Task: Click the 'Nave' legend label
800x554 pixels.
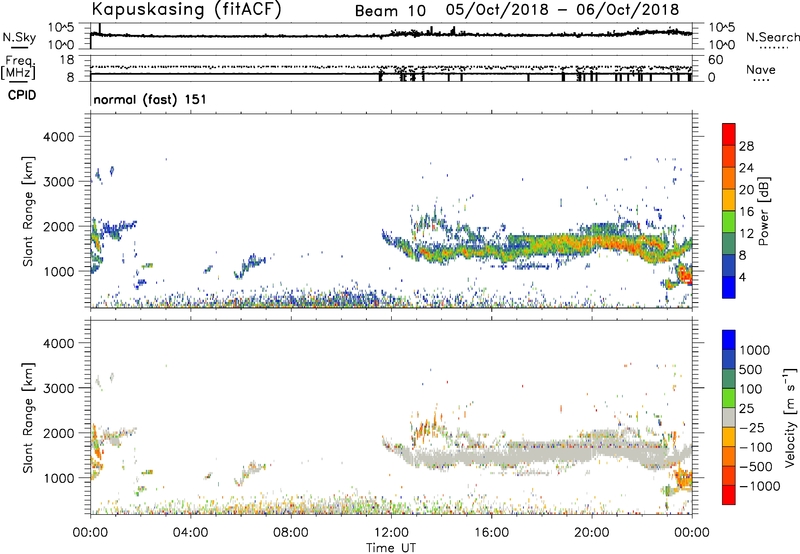Action: [761, 69]
